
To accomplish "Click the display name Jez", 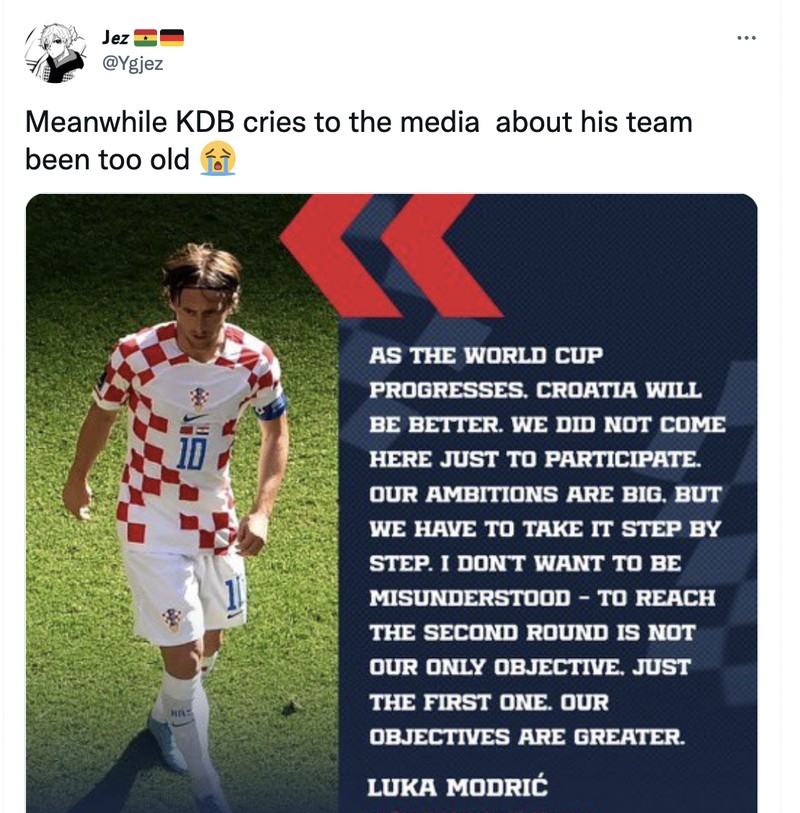I will click(x=114, y=38).
